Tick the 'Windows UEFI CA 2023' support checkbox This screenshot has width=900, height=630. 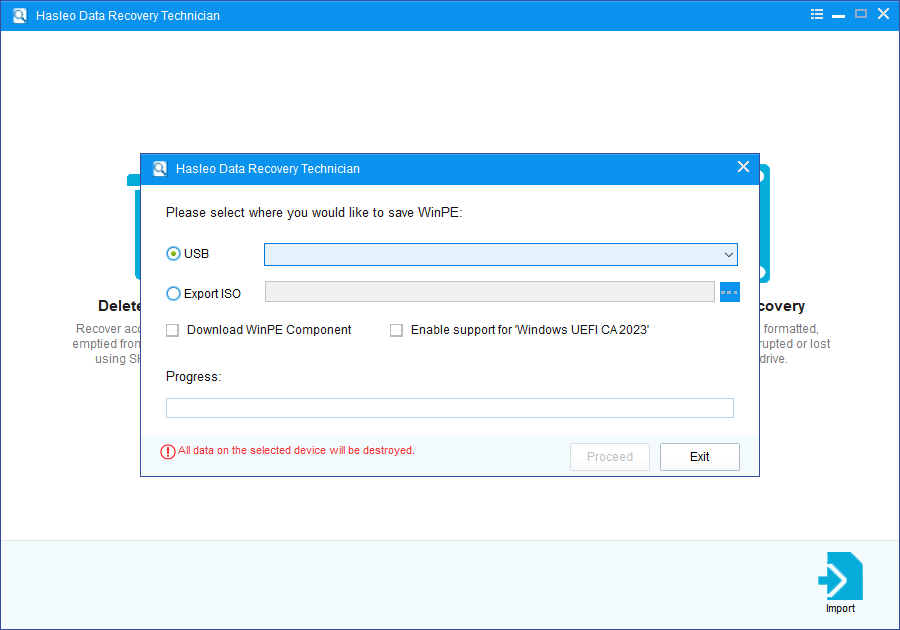[x=397, y=330]
